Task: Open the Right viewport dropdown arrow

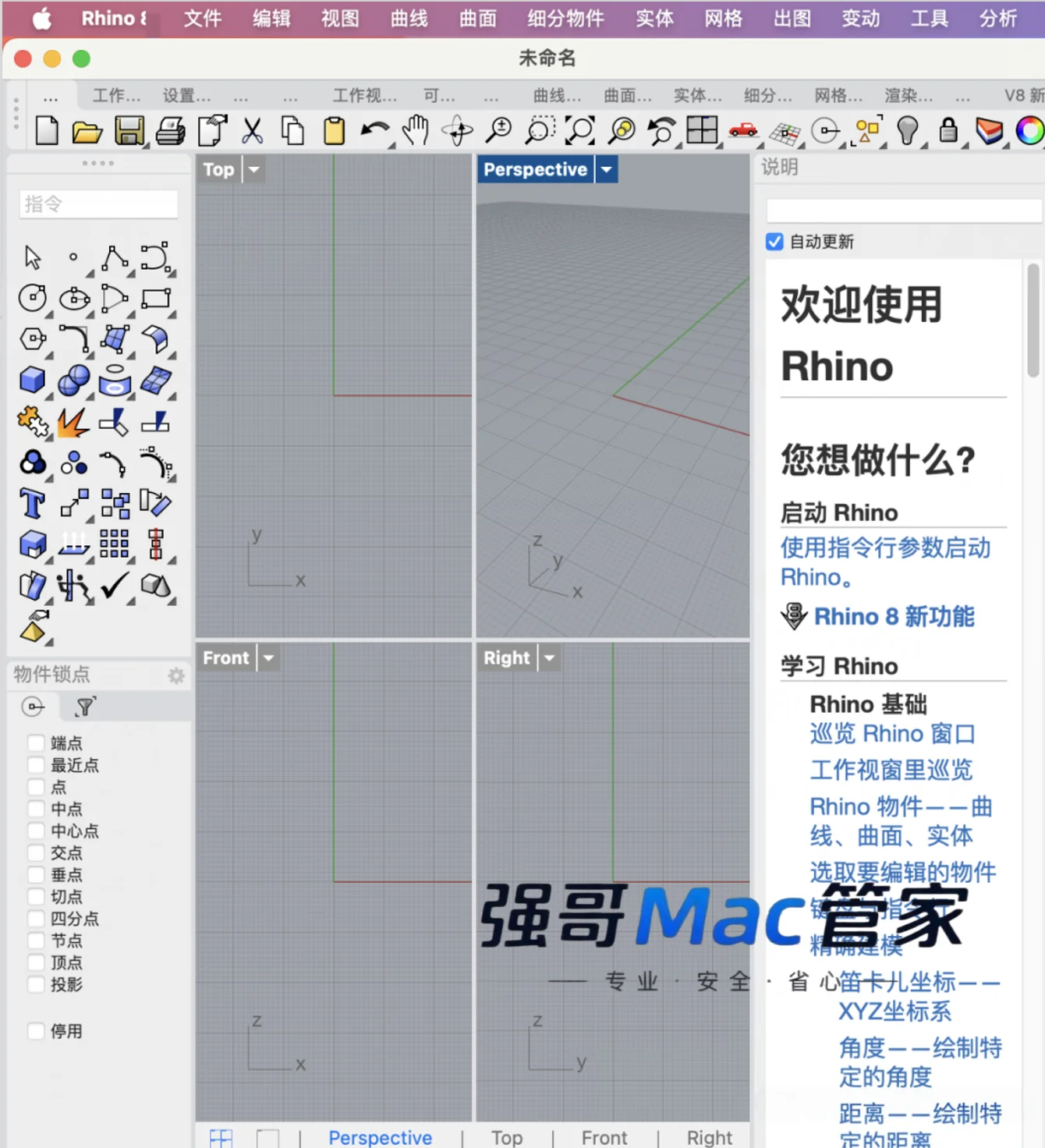Action: (550, 658)
